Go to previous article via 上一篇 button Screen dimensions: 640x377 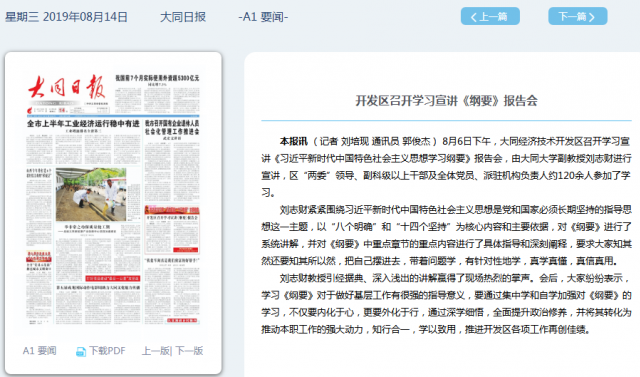490,16
